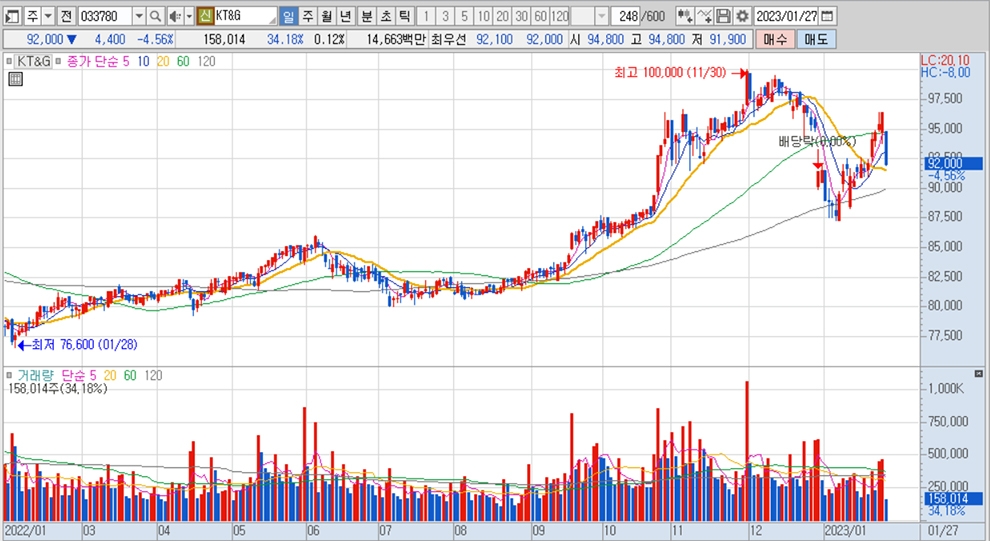Expand the stock code 033780 dropdown
Image resolution: width=990 pixels, height=541 pixels.
139,16
